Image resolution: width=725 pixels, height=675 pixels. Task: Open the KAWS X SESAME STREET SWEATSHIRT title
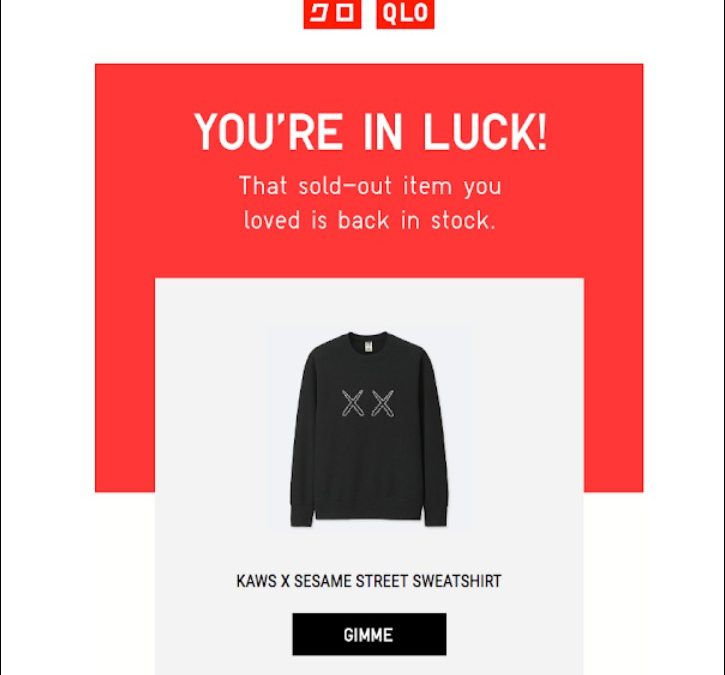pyautogui.click(x=369, y=581)
